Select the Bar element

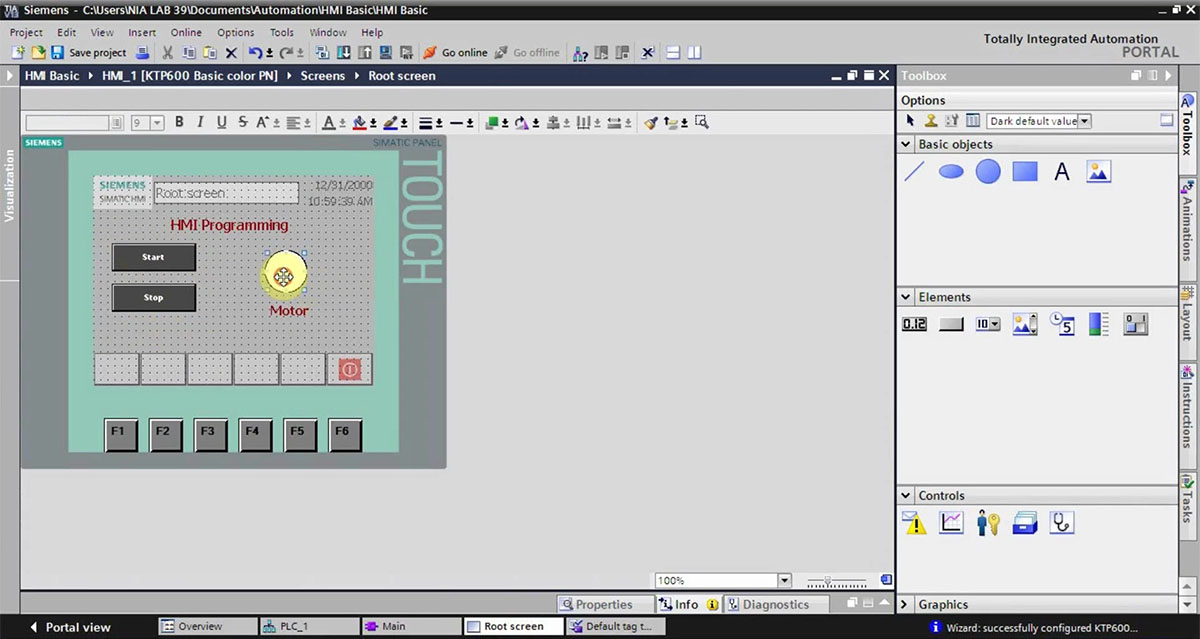coord(1099,324)
